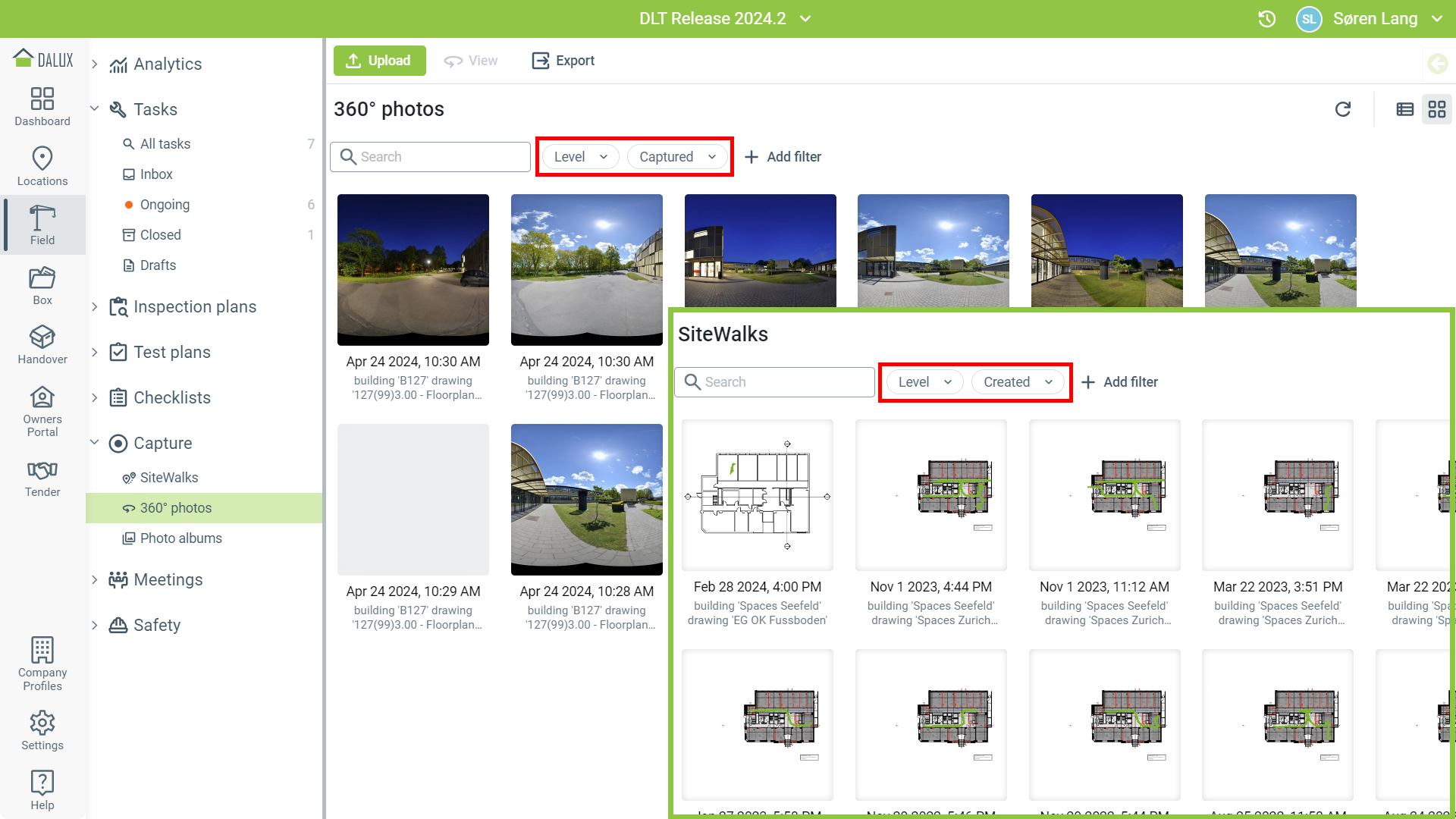The image size is (1456, 819).
Task: Click the SL user avatar
Action: pyautogui.click(x=1309, y=19)
